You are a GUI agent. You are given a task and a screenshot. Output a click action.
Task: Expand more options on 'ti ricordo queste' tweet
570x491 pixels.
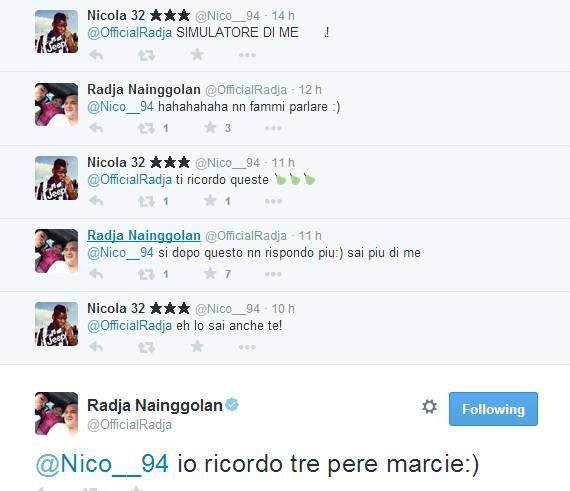tap(273, 201)
